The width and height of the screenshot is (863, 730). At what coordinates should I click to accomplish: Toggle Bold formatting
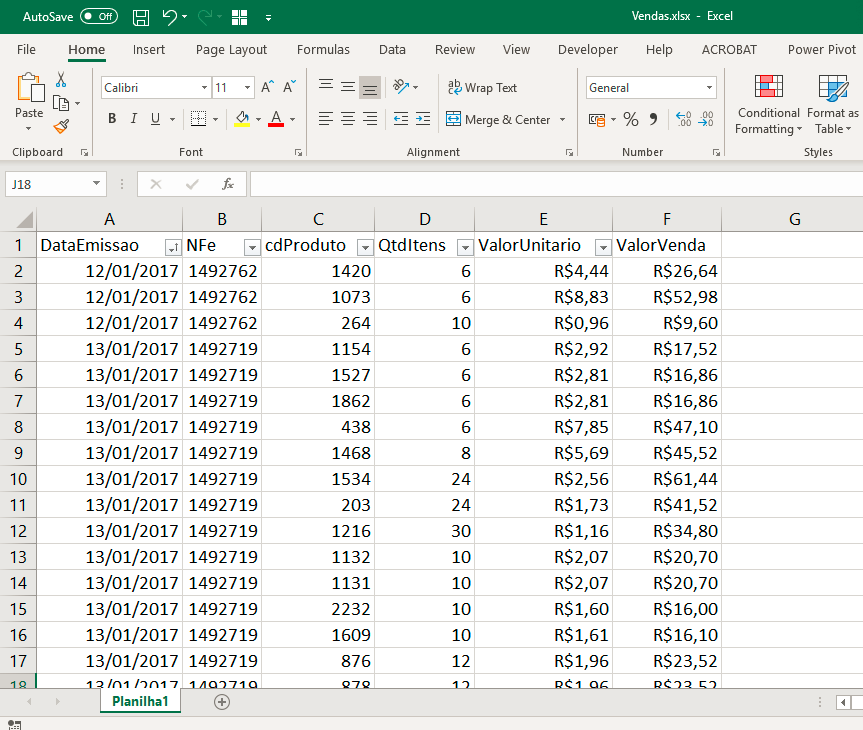click(x=112, y=119)
